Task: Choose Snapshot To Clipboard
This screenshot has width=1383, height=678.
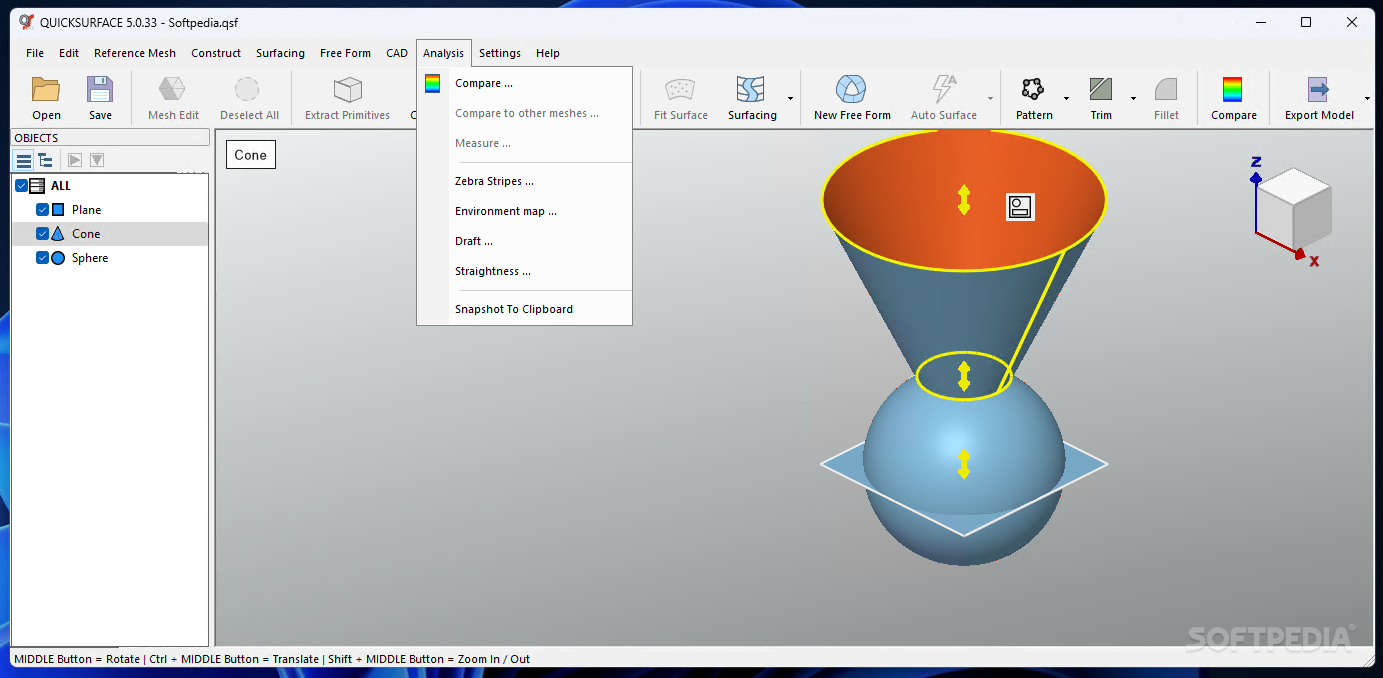Action: (525, 309)
